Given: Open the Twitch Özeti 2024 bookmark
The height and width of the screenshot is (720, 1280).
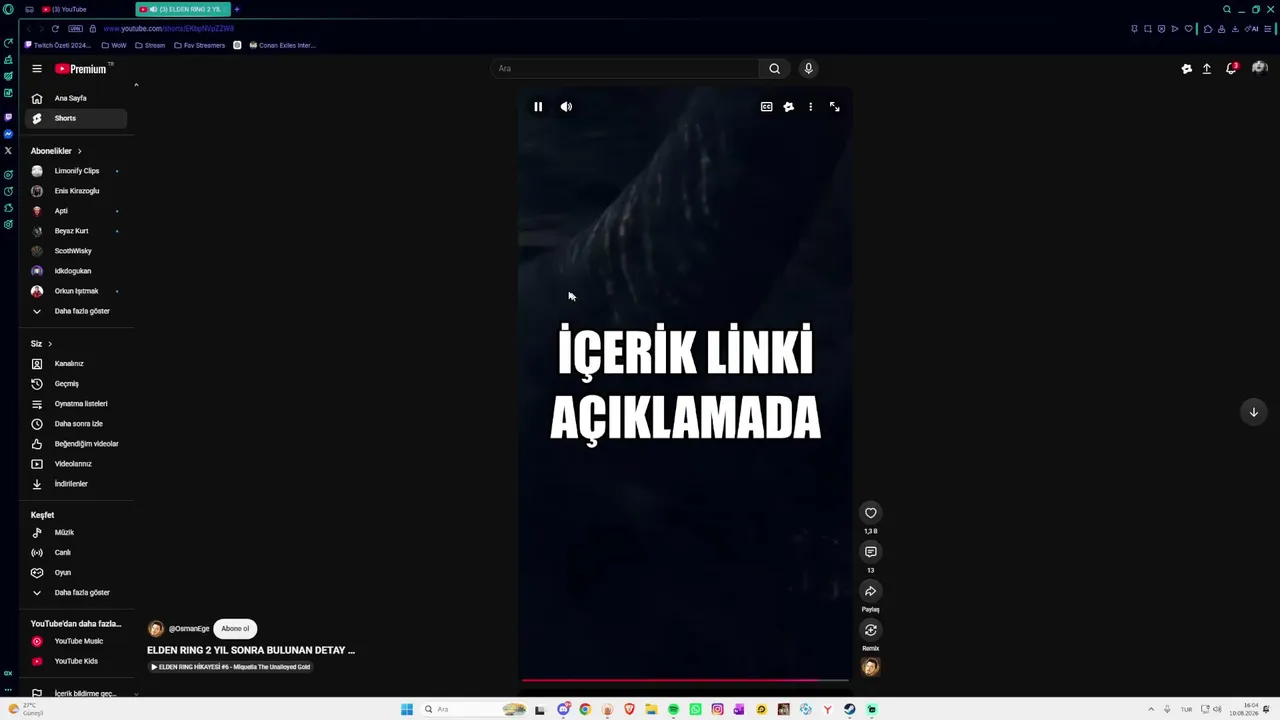Looking at the screenshot, I should (58, 45).
